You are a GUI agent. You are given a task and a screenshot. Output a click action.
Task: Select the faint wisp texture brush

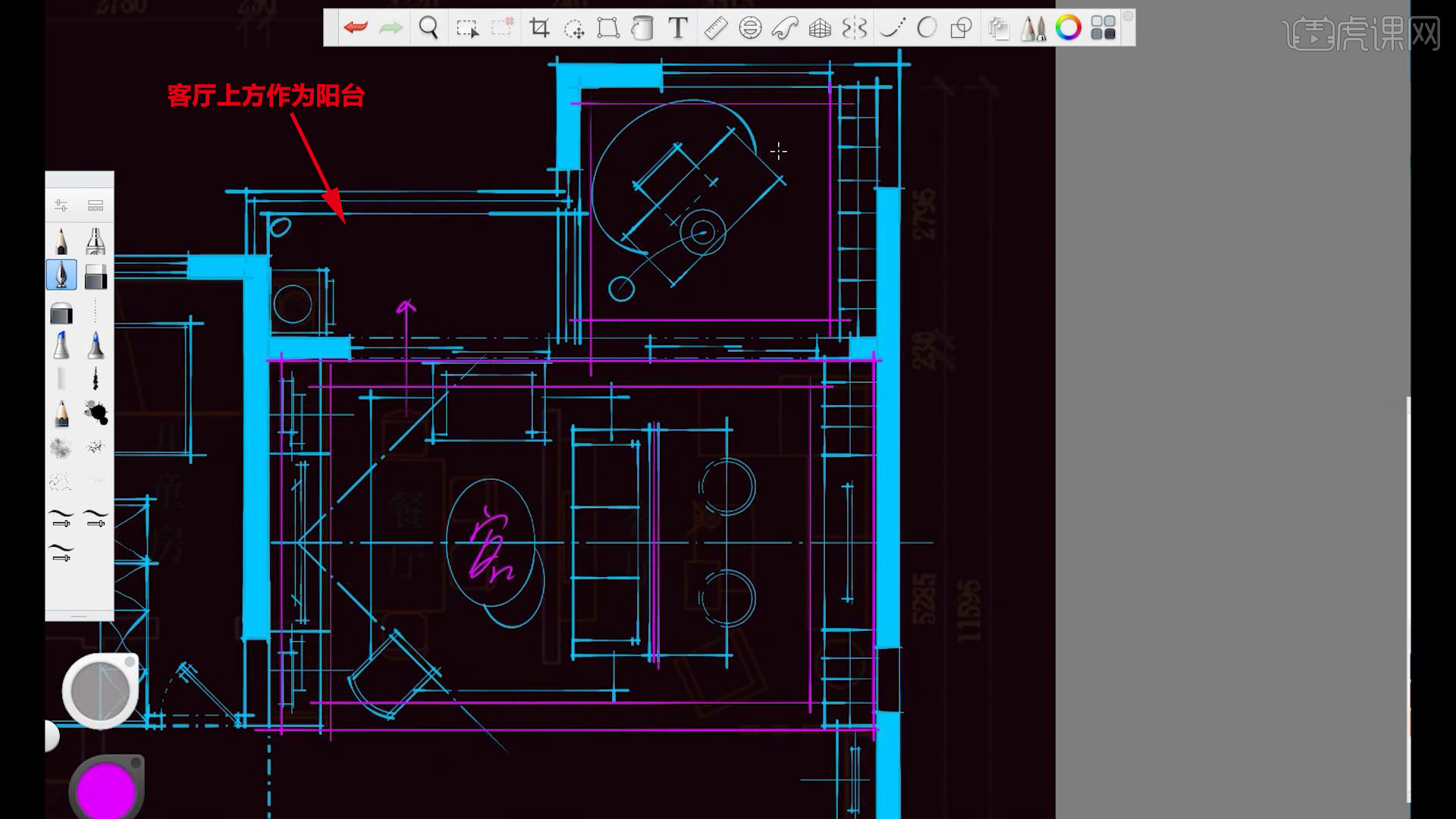coord(96,479)
